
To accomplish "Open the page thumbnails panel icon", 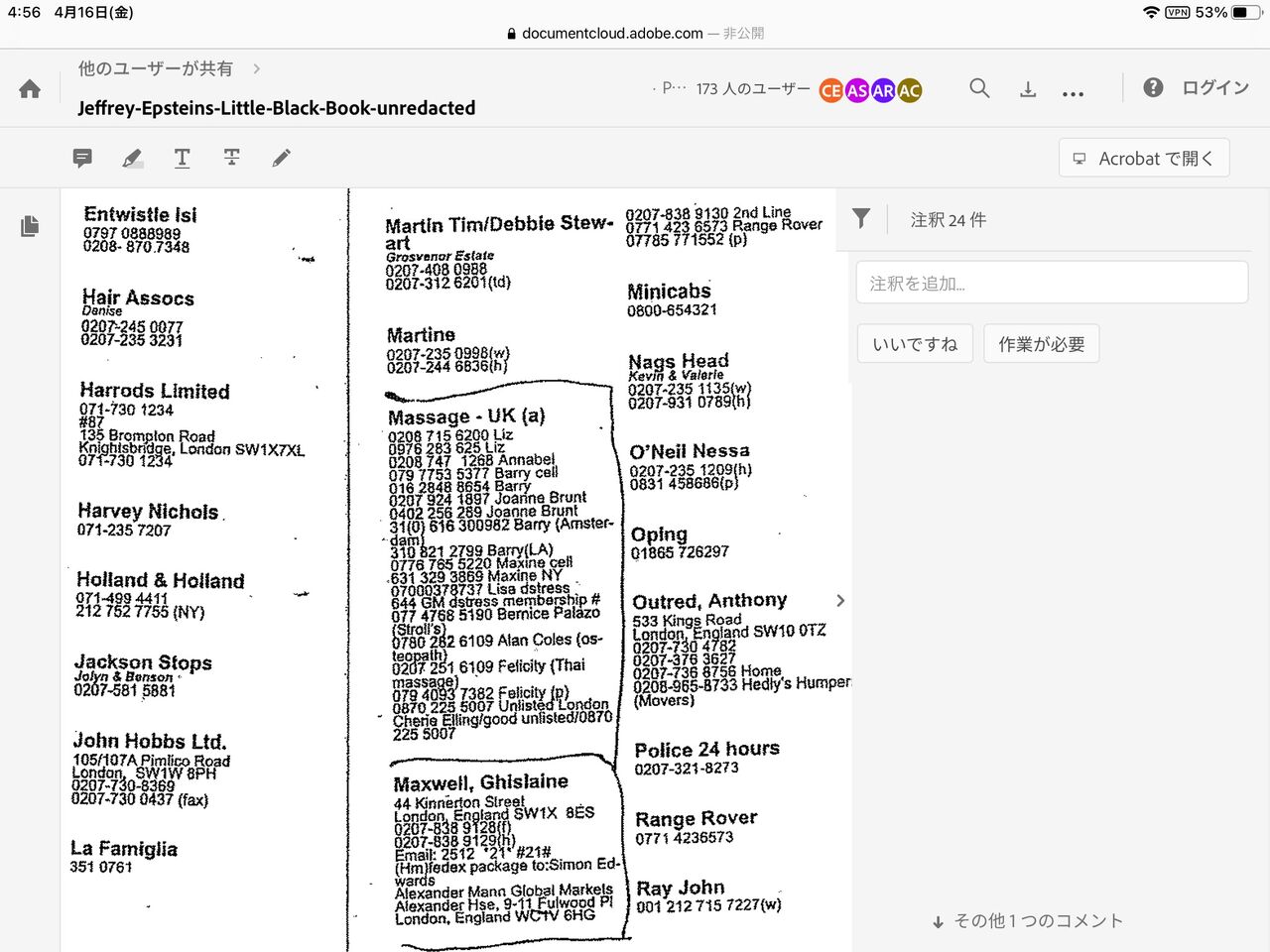I will pyautogui.click(x=30, y=226).
